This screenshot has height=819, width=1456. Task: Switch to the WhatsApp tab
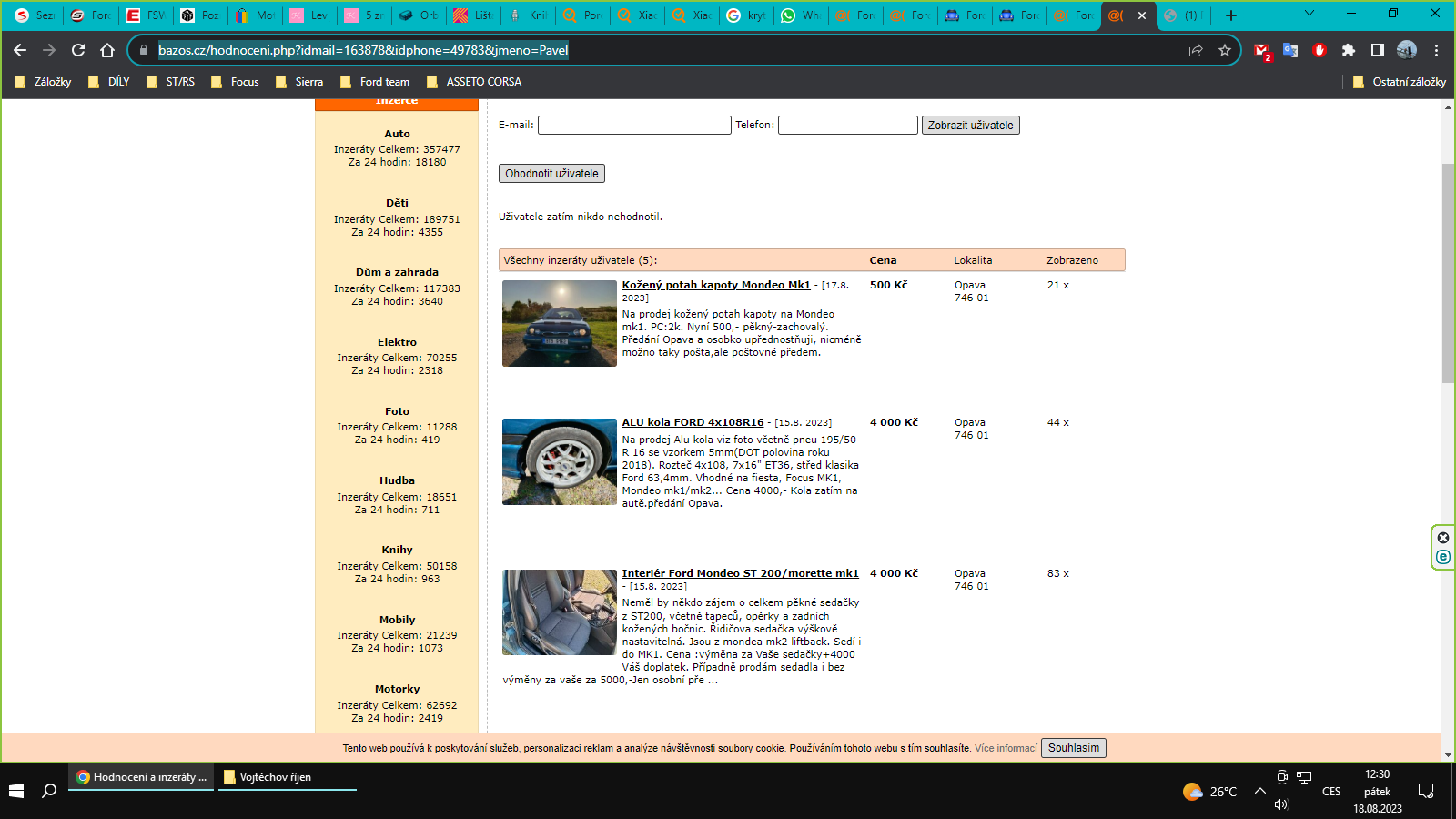click(801, 15)
